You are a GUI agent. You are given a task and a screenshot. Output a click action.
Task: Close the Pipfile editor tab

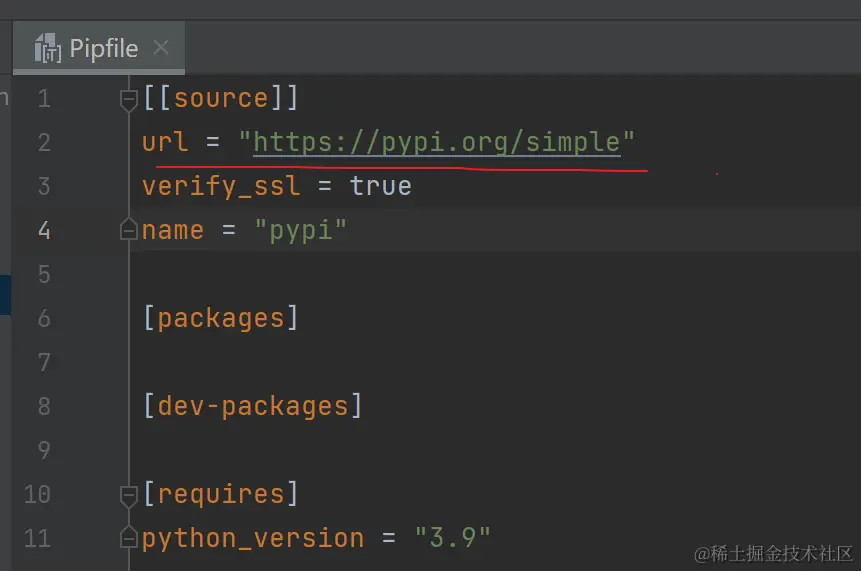161,47
